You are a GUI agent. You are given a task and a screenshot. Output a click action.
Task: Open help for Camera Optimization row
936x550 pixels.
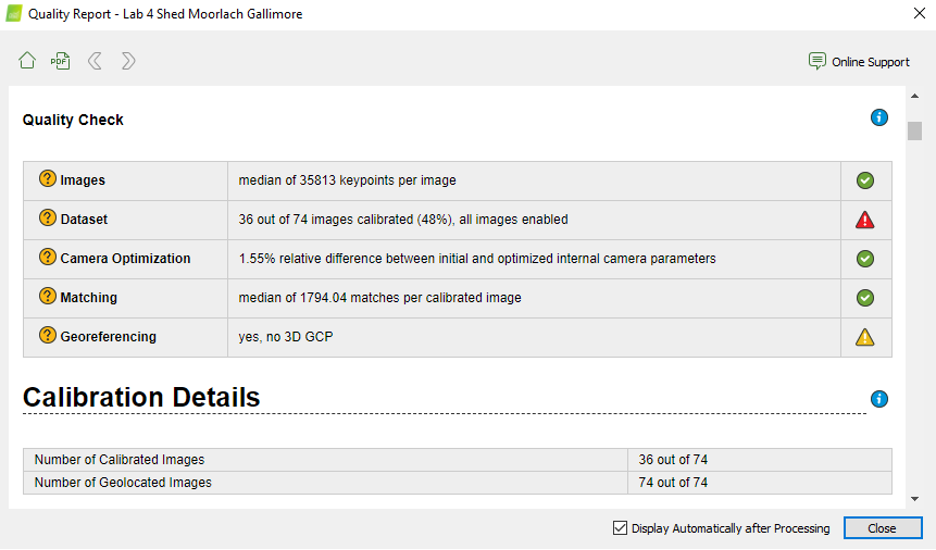click(47, 257)
